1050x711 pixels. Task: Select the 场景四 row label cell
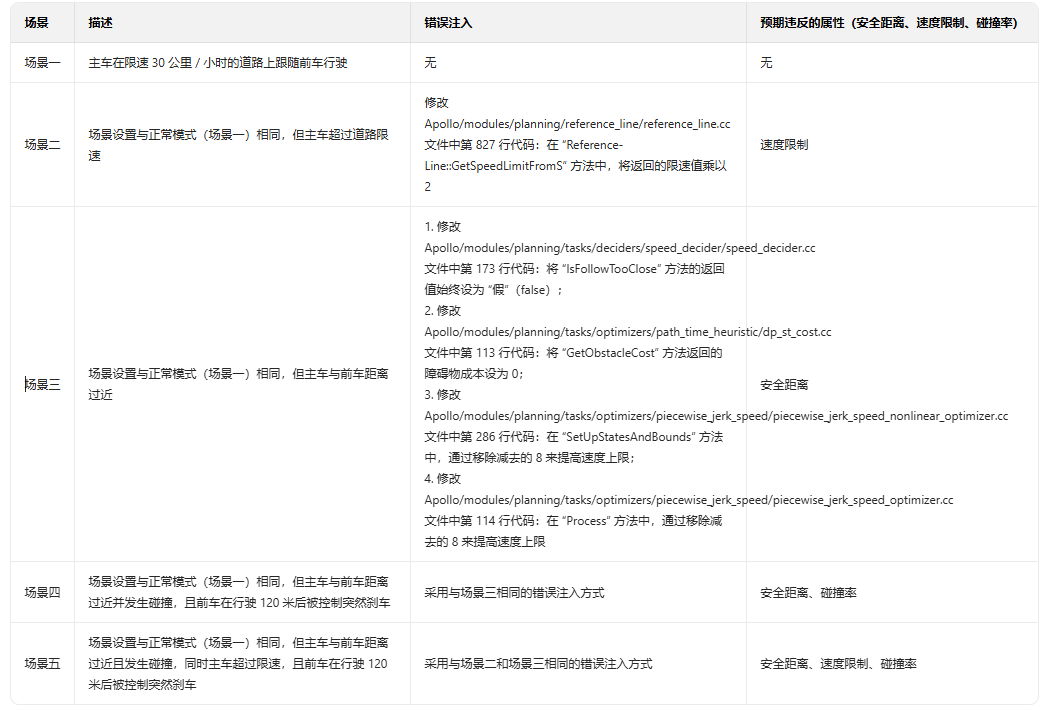(x=42, y=592)
